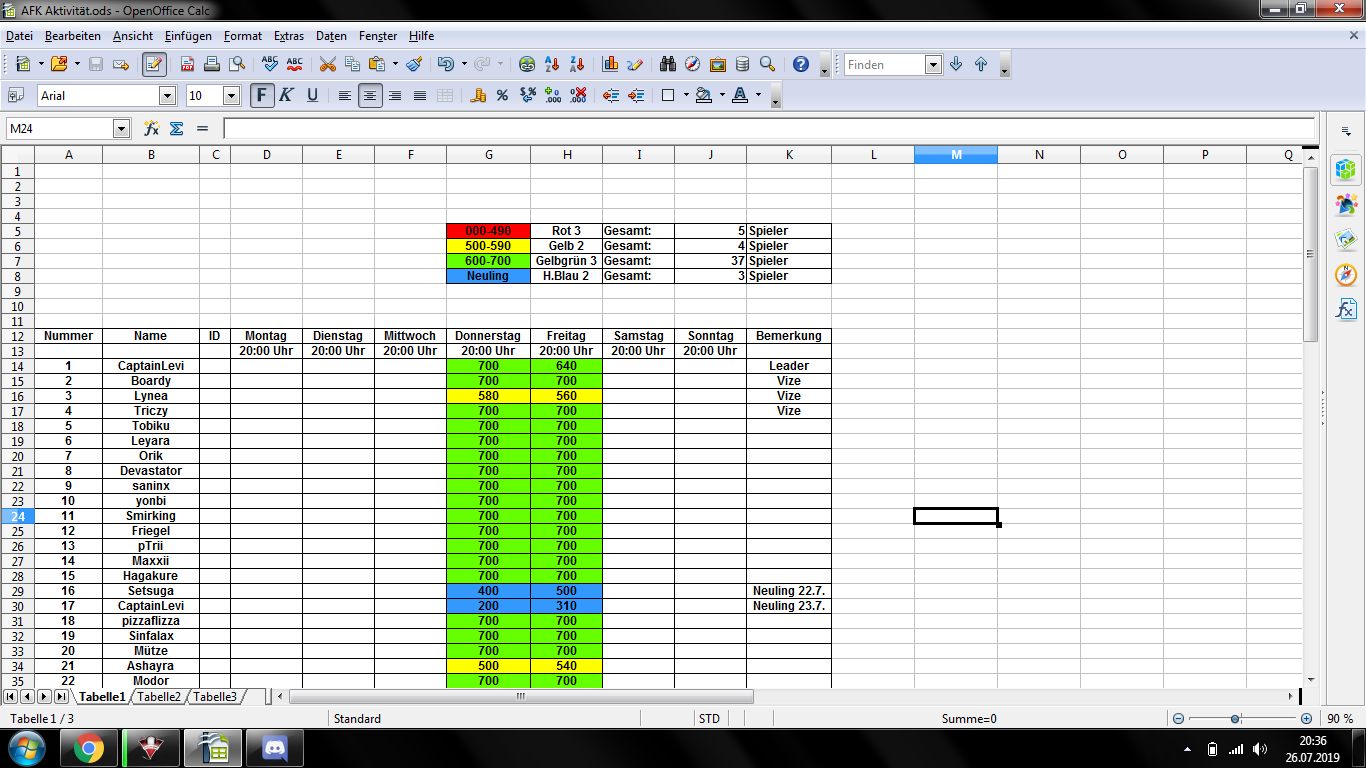Toggle Center Horizontally alignment
This screenshot has width=1366, height=768.
tap(370, 95)
